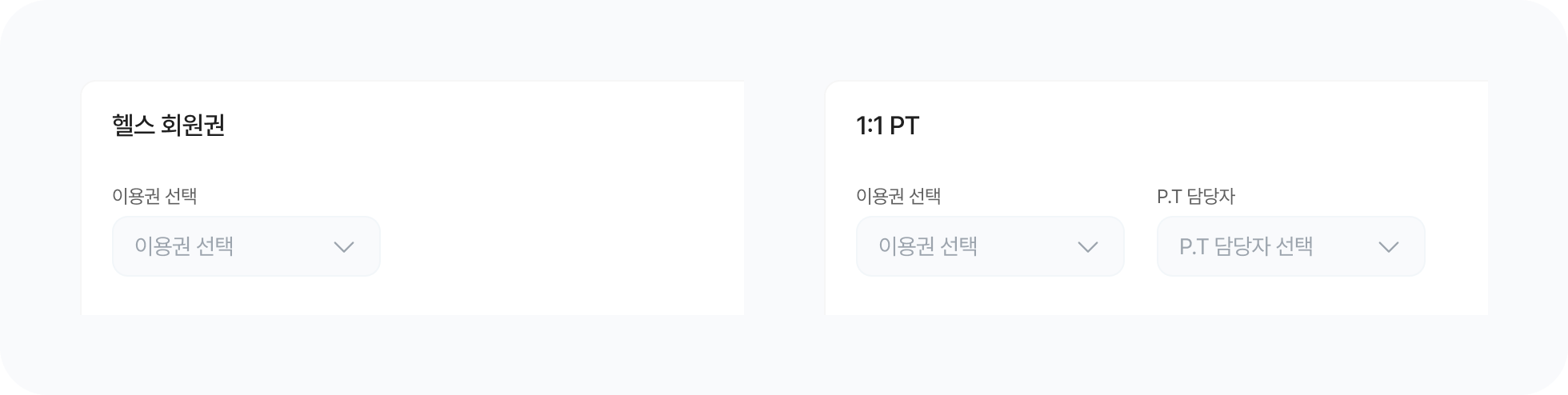Click the 헬스 회원권 card heading
Image resolution: width=1568 pixels, height=395 pixels.
coord(169,126)
